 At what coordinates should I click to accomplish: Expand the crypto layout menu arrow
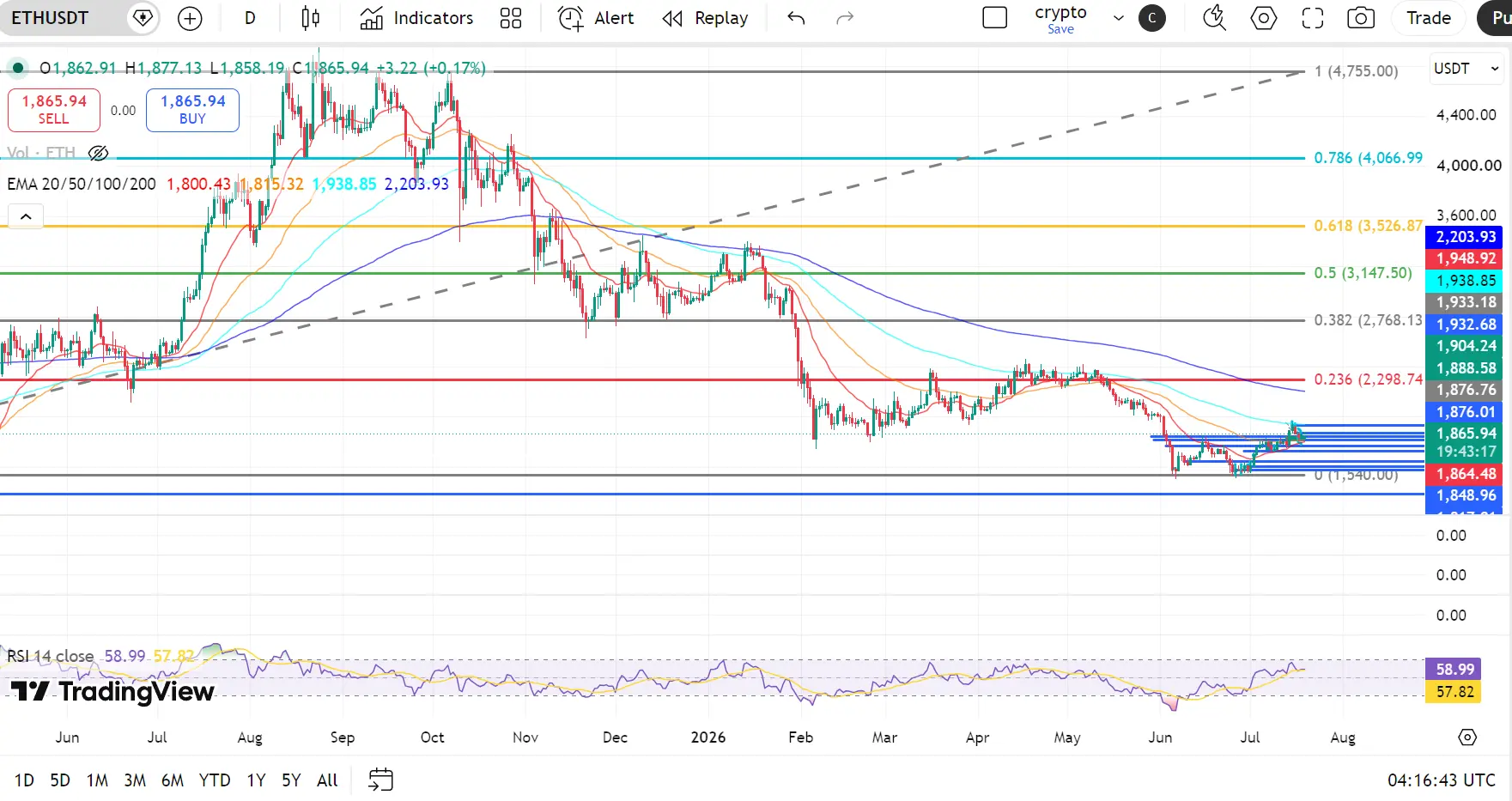(x=1119, y=18)
